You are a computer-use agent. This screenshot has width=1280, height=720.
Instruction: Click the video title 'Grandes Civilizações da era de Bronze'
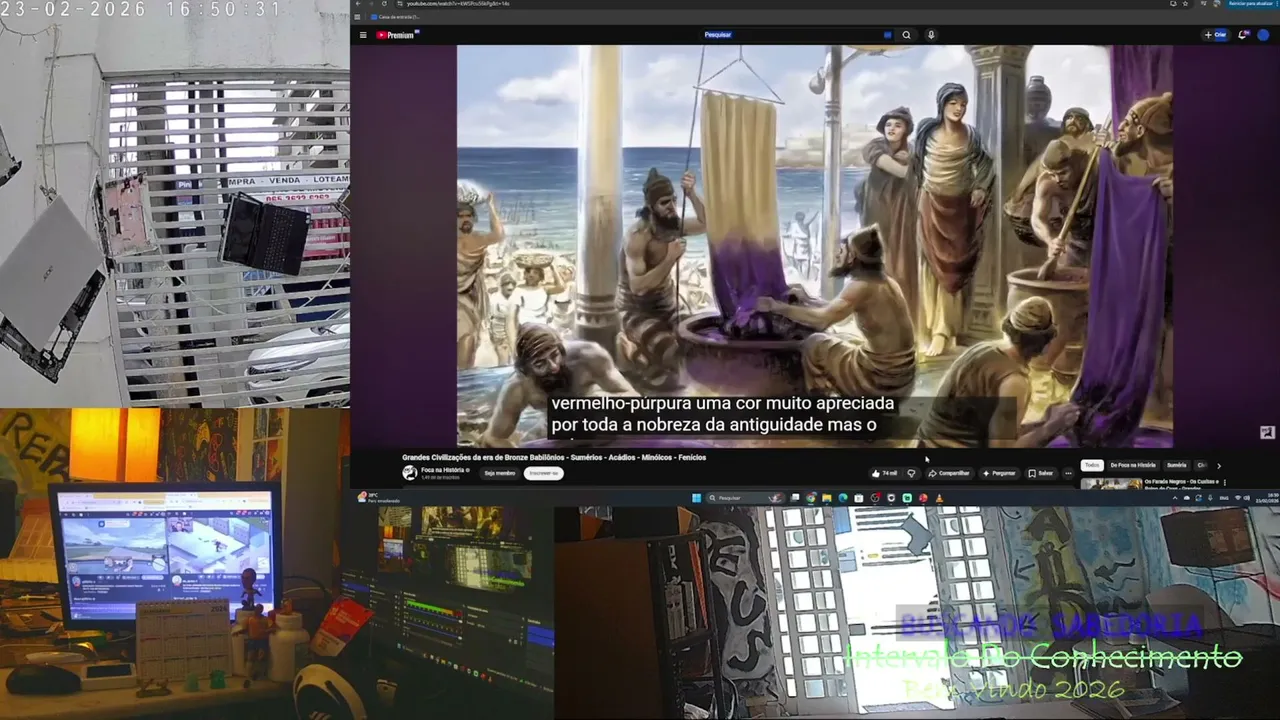[554, 457]
